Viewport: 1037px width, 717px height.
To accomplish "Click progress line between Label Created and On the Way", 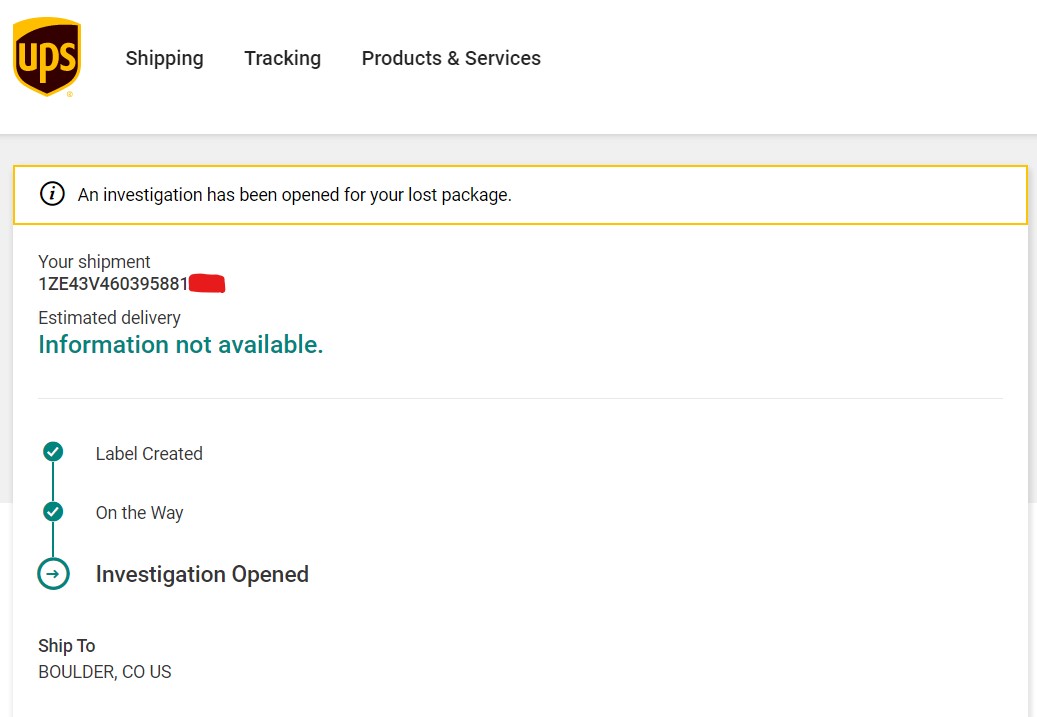I will point(53,482).
